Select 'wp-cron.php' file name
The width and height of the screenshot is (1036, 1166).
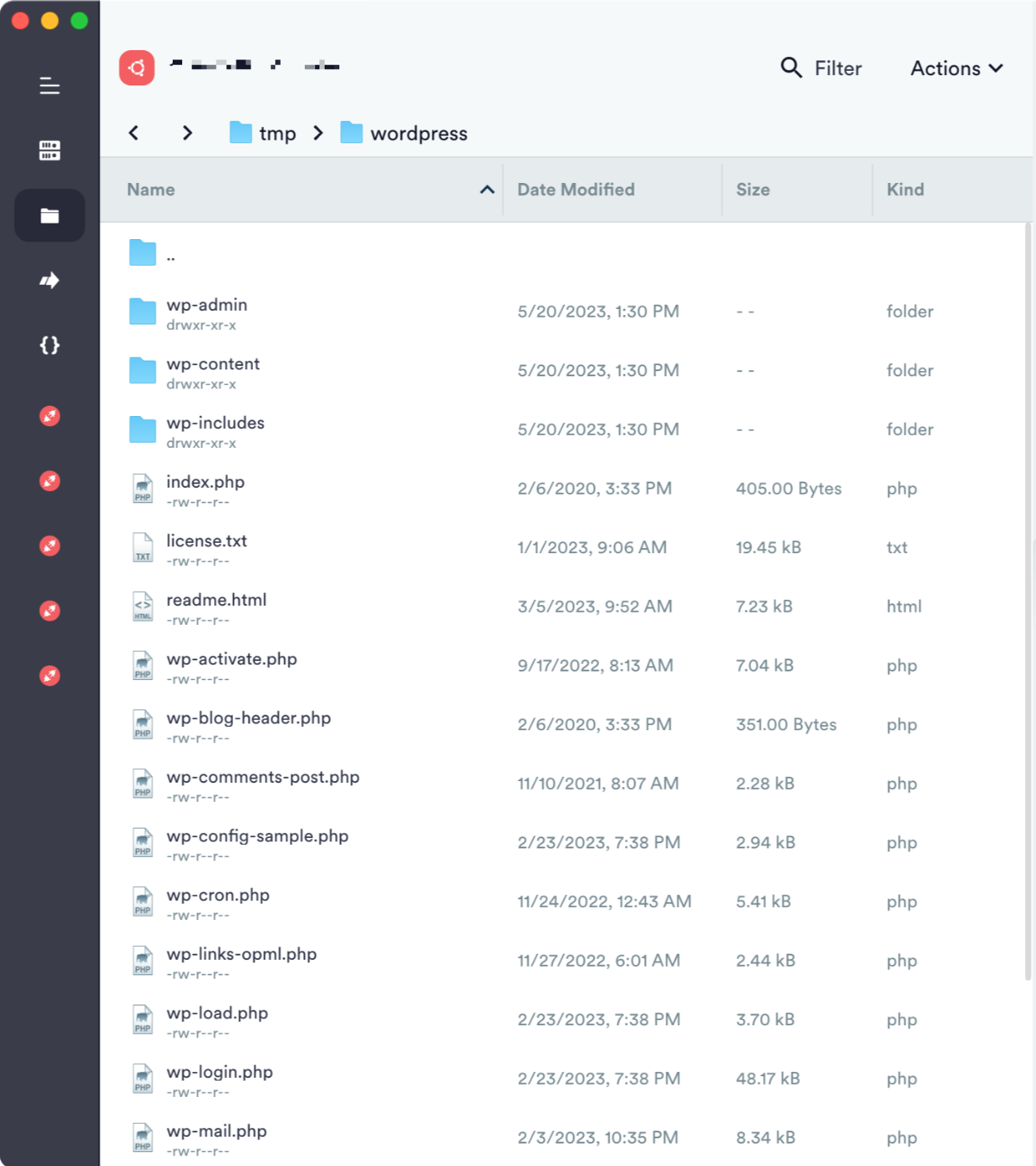(218, 895)
